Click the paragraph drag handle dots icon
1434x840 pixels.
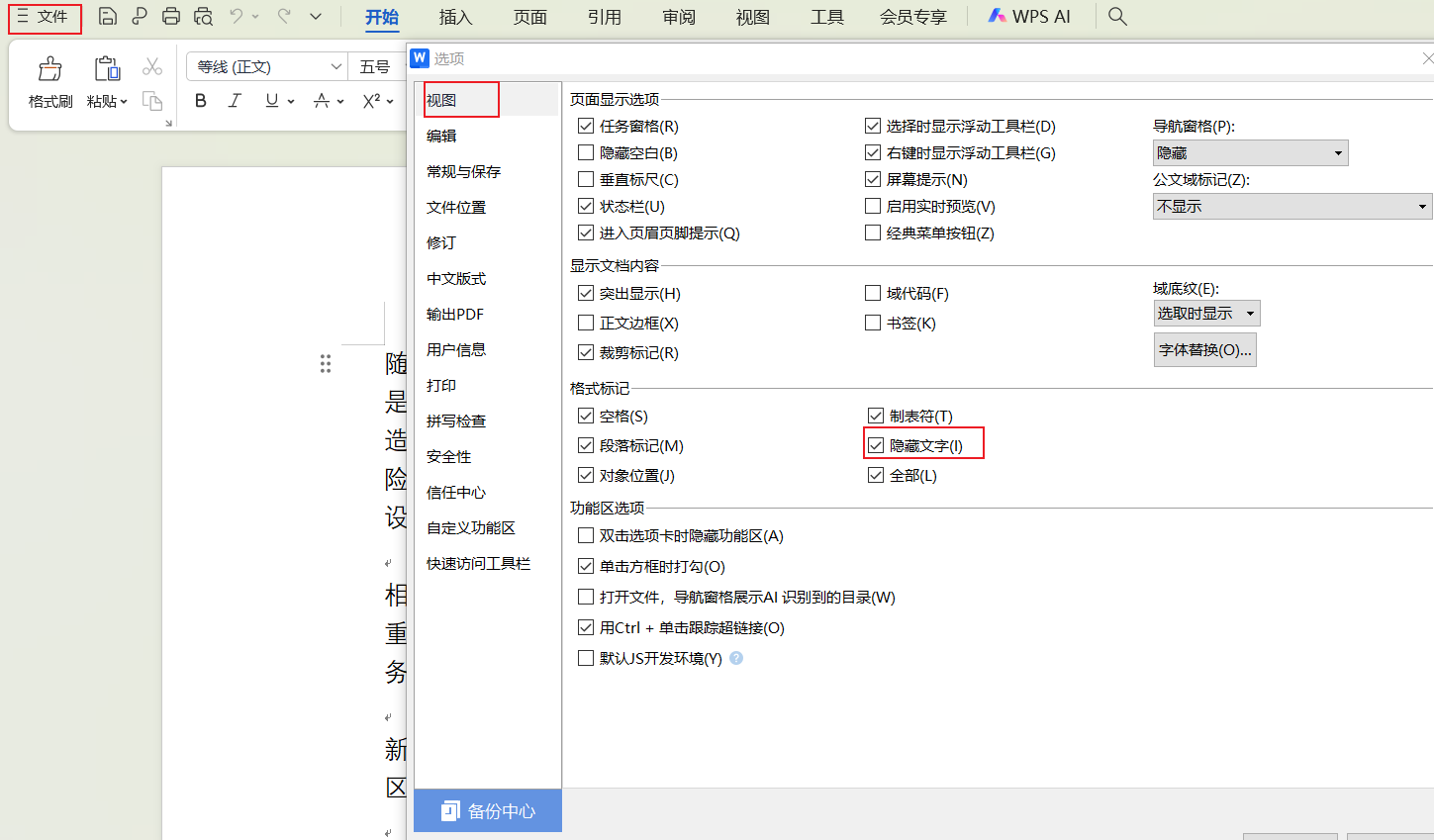click(x=326, y=364)
